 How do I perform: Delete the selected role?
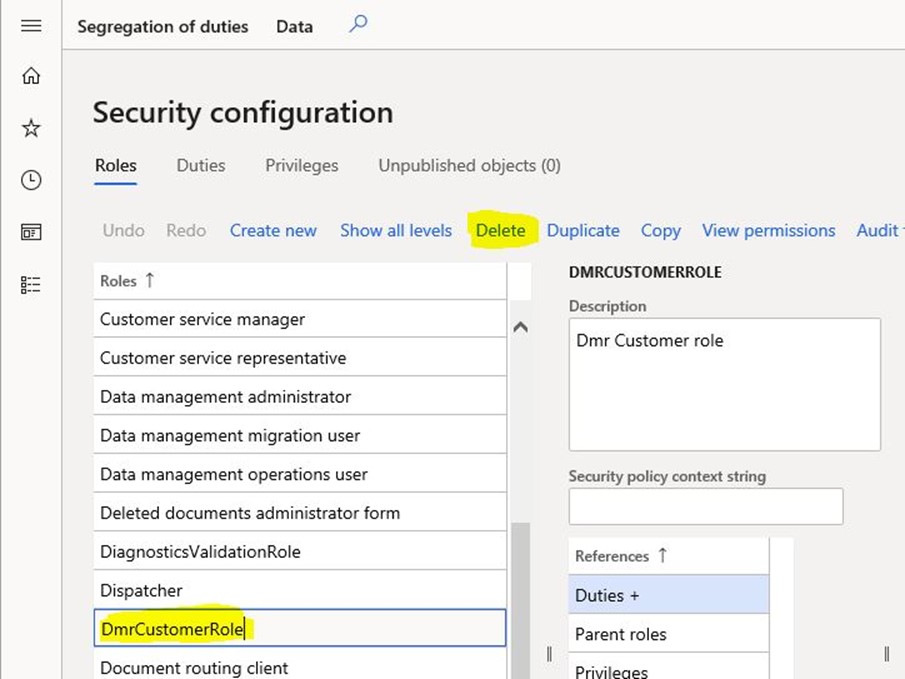pyautogui.click(x=500, y=230)
